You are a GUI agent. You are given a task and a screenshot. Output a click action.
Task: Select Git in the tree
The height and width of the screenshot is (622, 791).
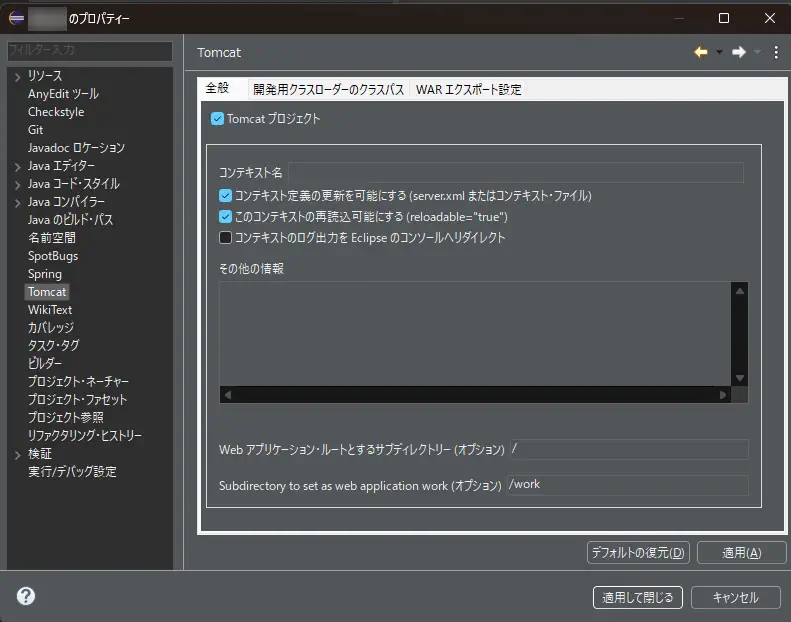pyautogui.click(x=35, y=130)
